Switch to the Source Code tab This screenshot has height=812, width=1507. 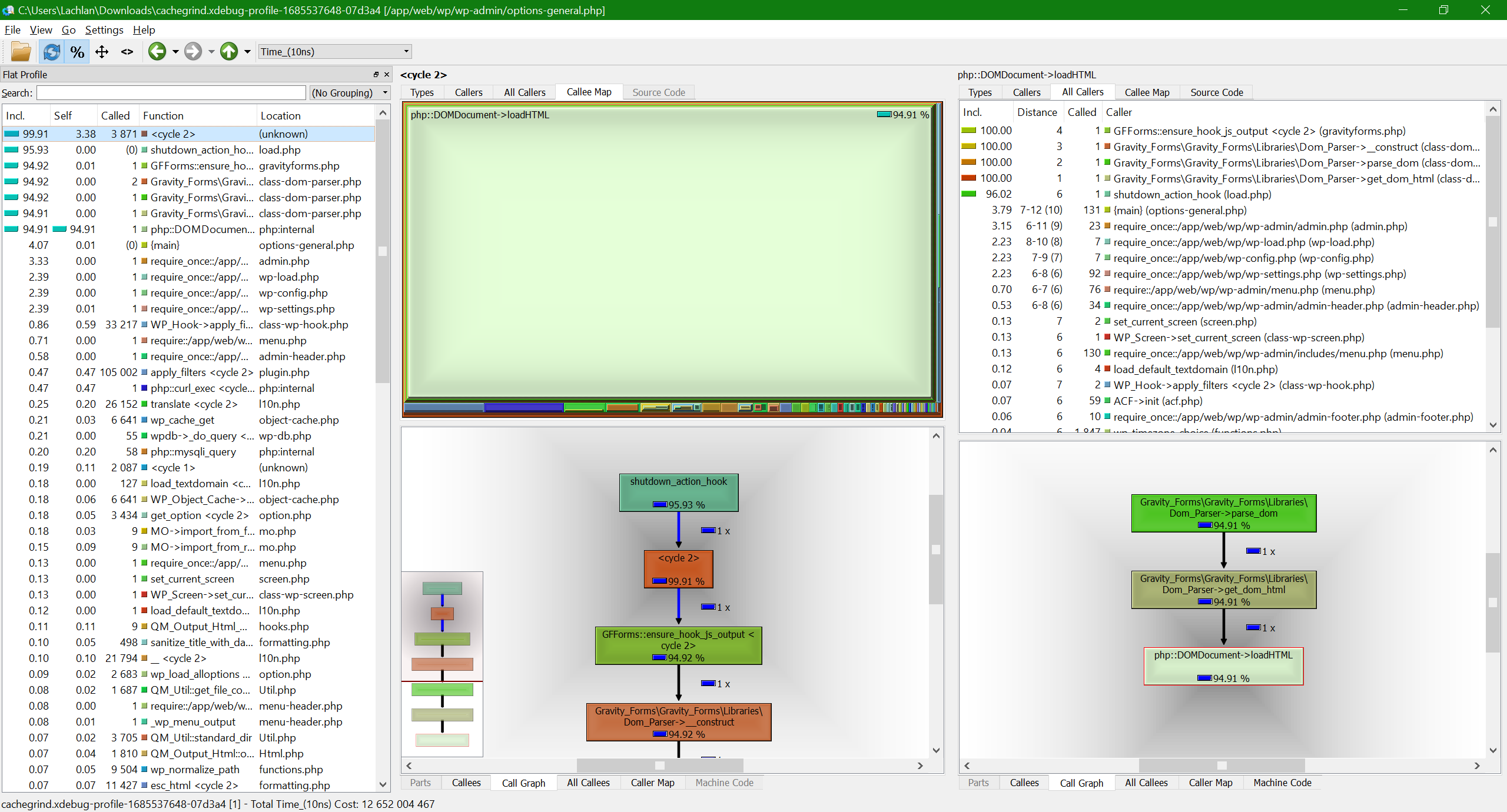658,92
